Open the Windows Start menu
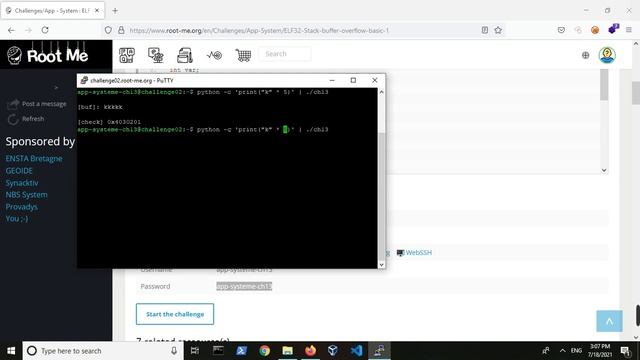The image size is (640, 360). pyautogui.click(x=11, y=351)
